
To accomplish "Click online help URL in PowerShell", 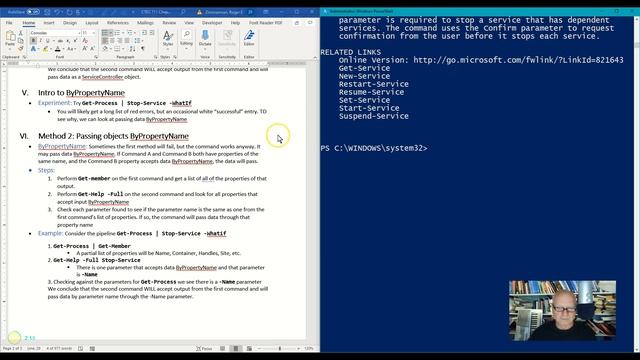I will pyautogui.click(x=518, y=60).
